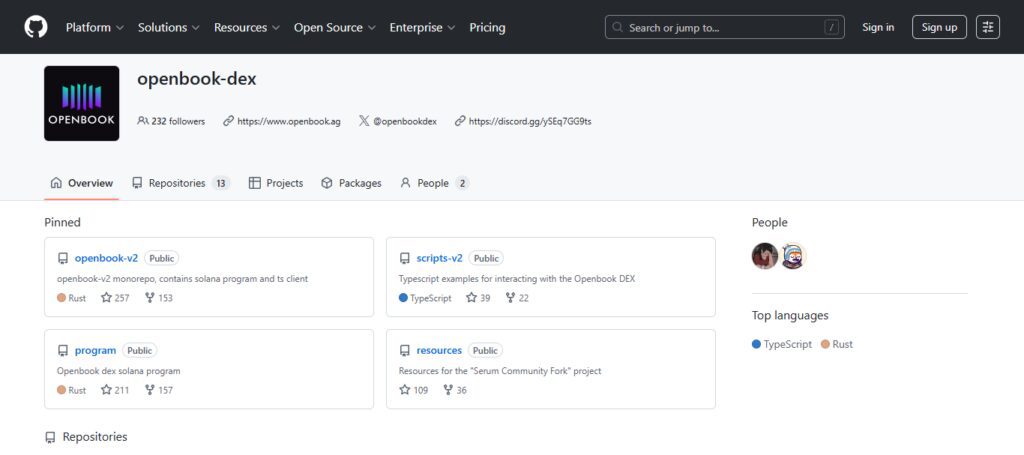Click the 109 stars count on resources
Viewport: 1024px width, 455px height.
point(421,390)
